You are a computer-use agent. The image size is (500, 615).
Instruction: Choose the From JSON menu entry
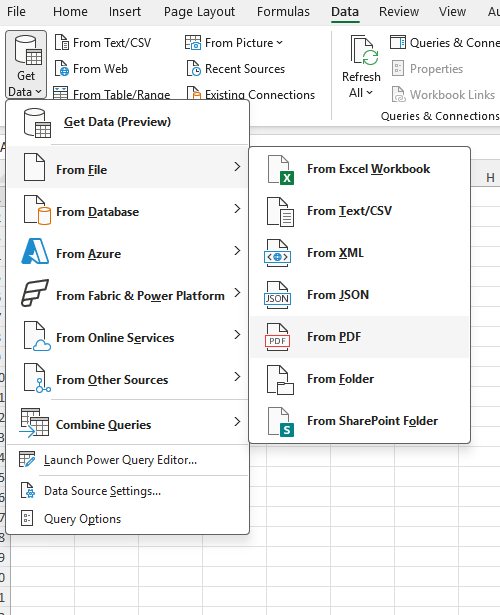[360, 295]
